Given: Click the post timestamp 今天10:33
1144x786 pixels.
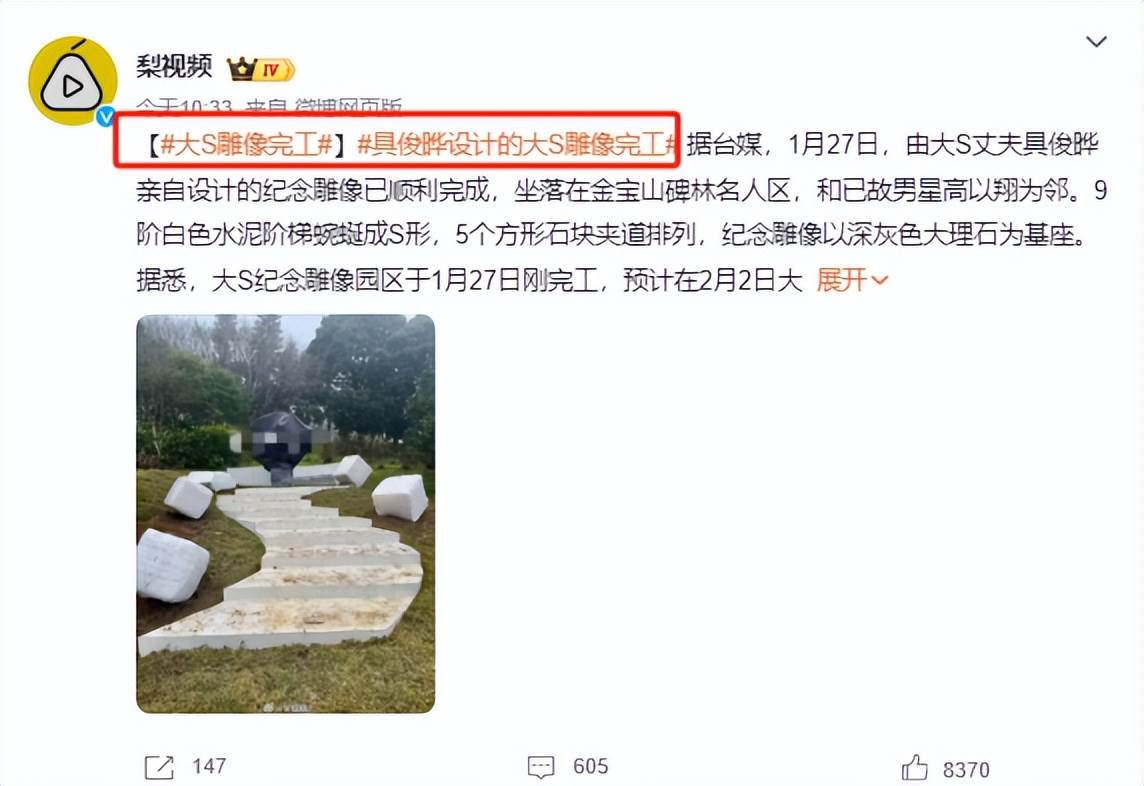Looking at the screenshot, I should coord(185,108).
